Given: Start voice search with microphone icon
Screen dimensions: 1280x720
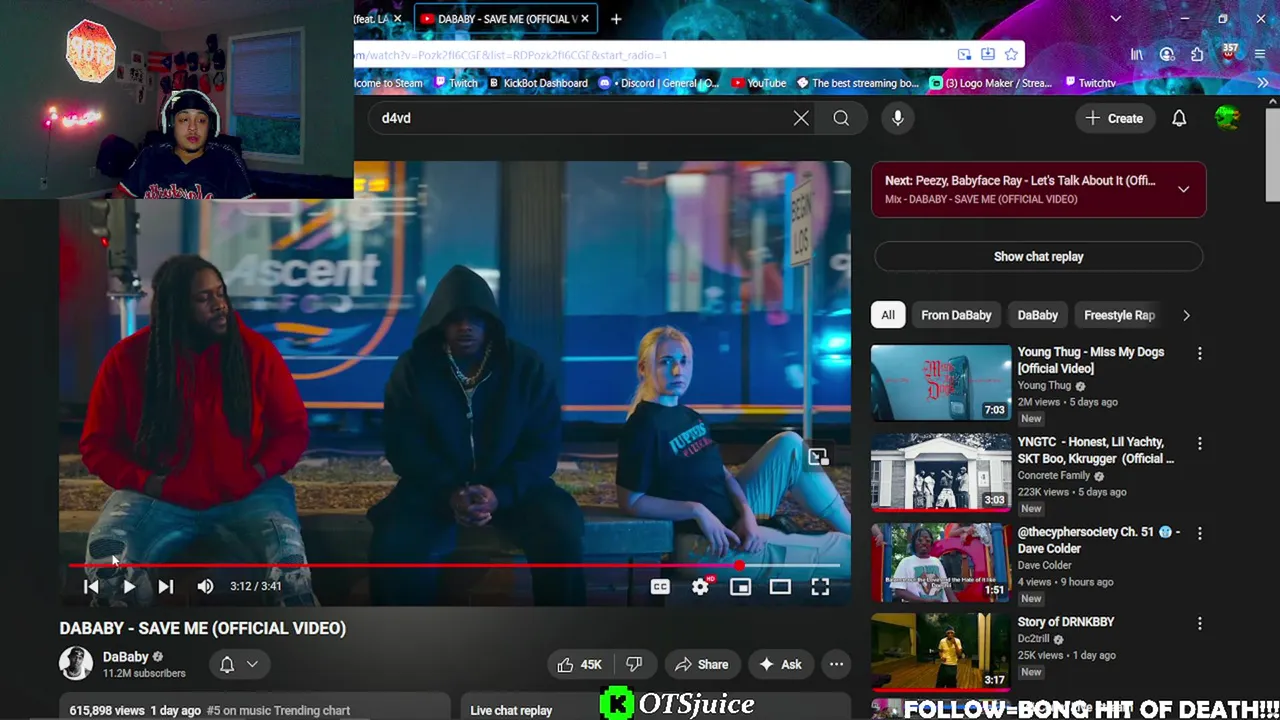Looking at the screenshot, I should pos(898,118).
